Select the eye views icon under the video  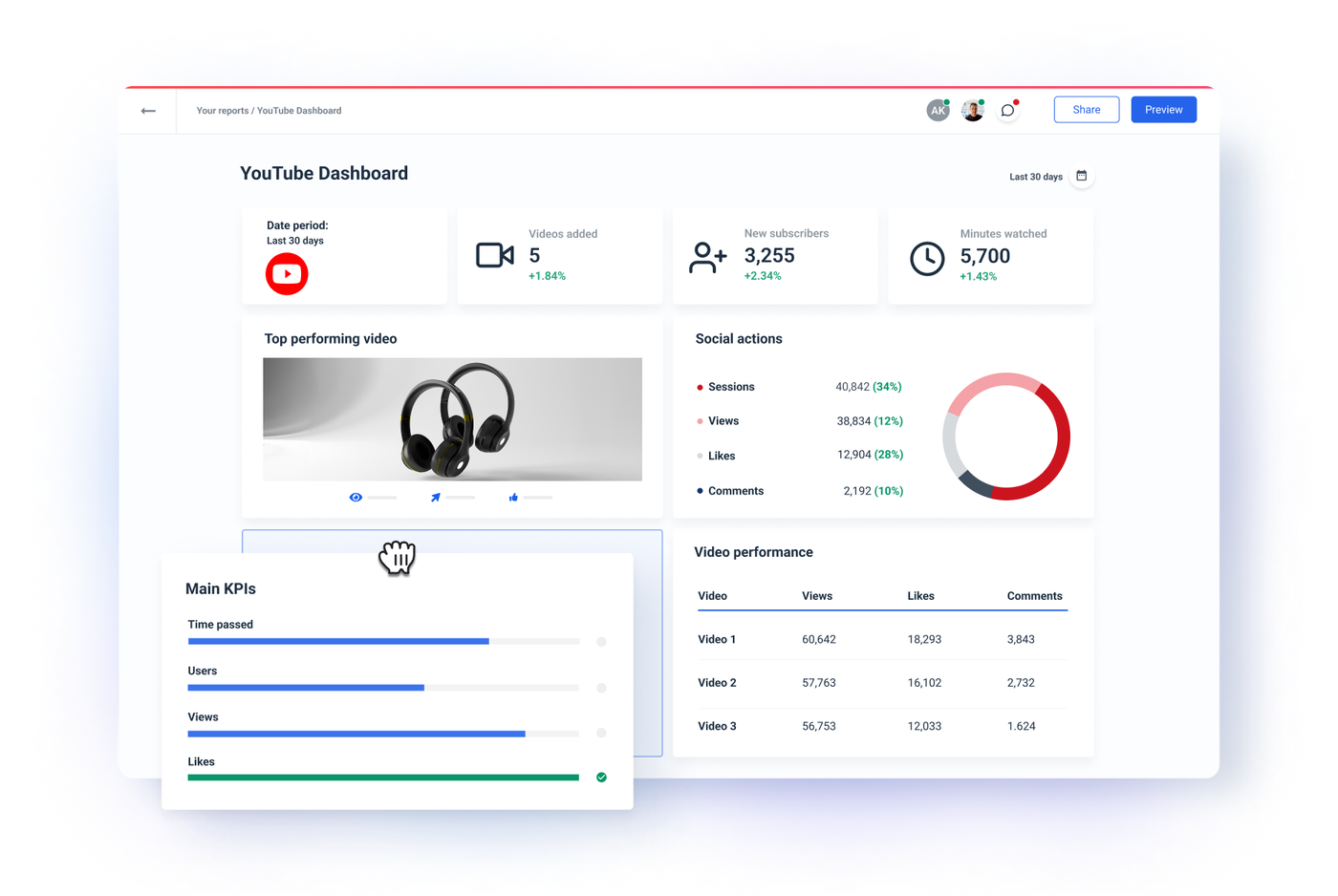(356, 497)
